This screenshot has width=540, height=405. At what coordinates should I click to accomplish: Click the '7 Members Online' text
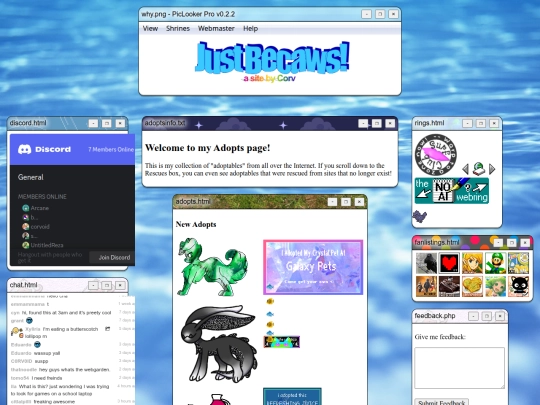coord(111,149)
